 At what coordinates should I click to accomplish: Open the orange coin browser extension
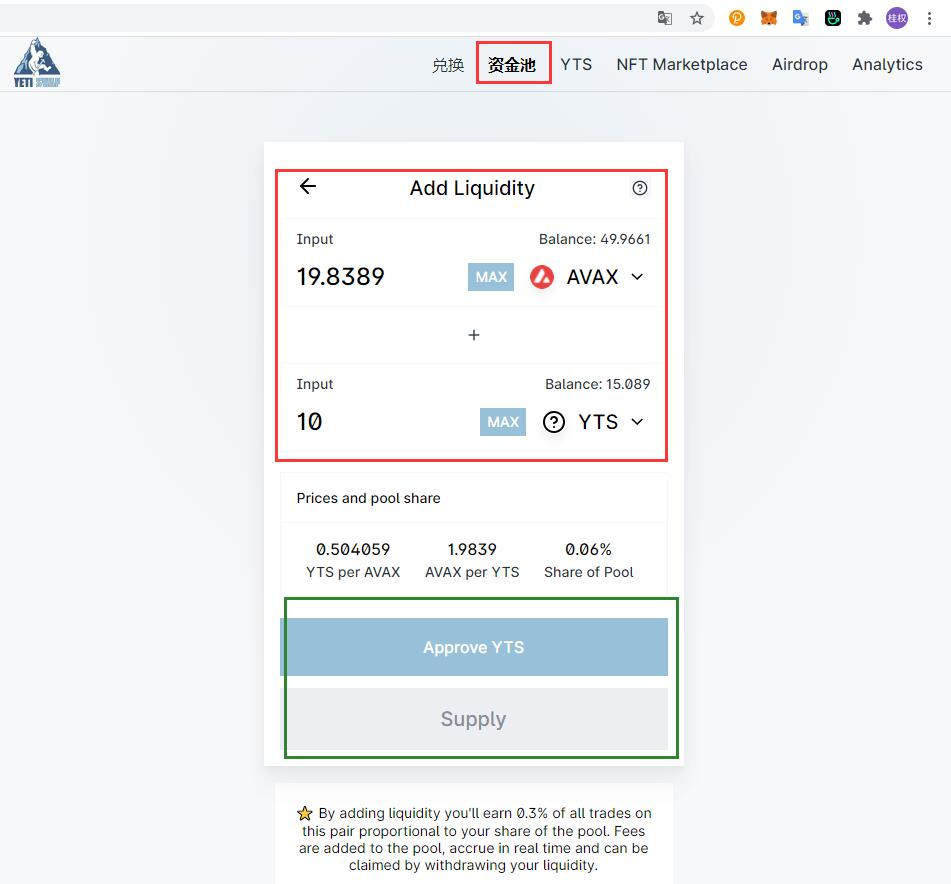pos(736,18)
